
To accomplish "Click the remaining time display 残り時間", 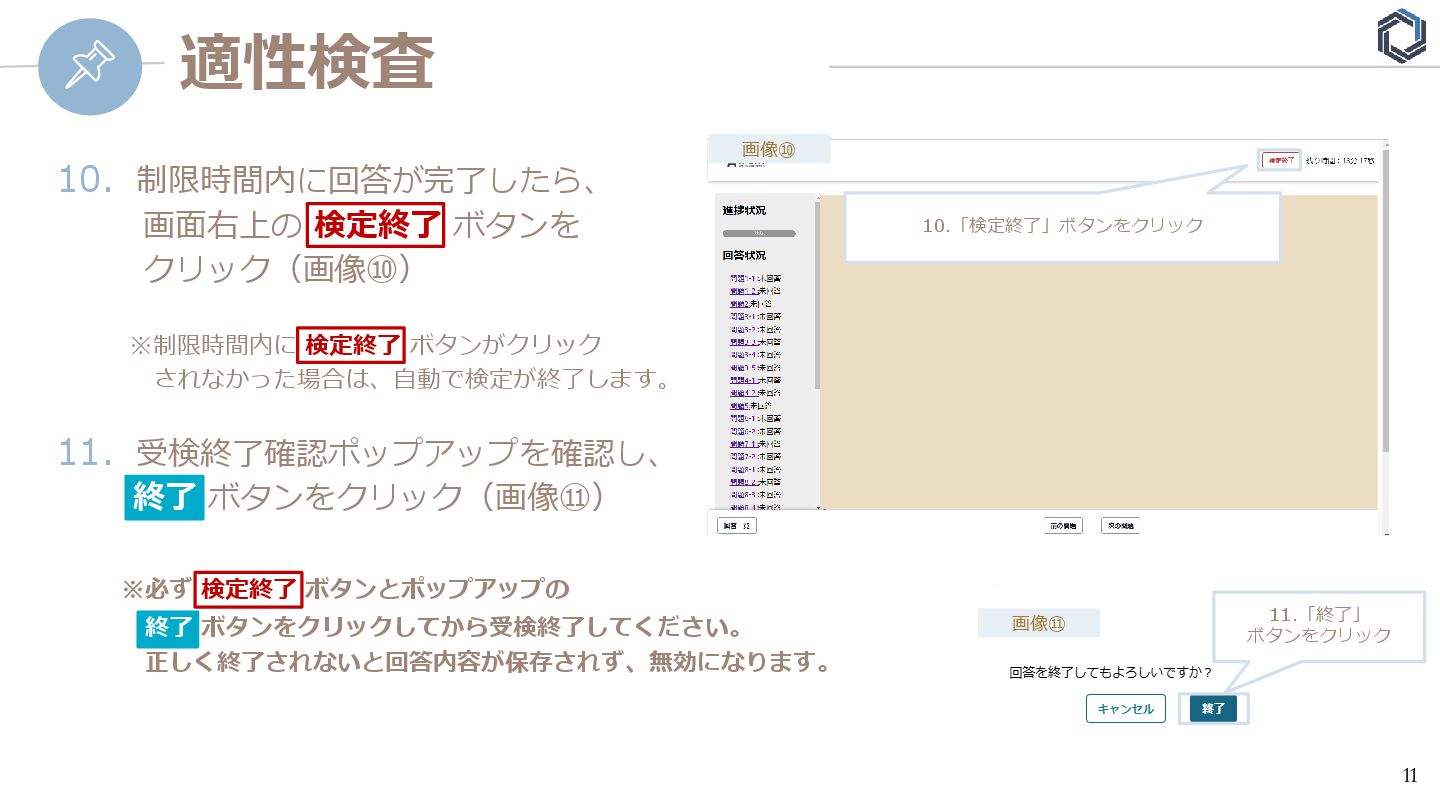I will [1339, 160].
